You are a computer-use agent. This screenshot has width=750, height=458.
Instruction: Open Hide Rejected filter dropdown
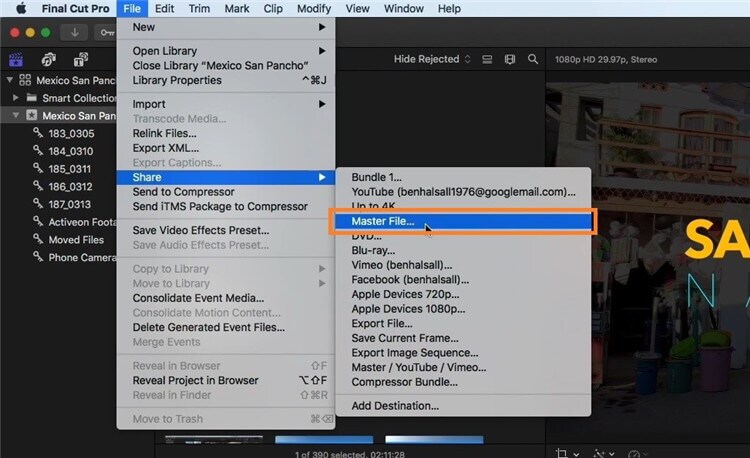(432, 59)
